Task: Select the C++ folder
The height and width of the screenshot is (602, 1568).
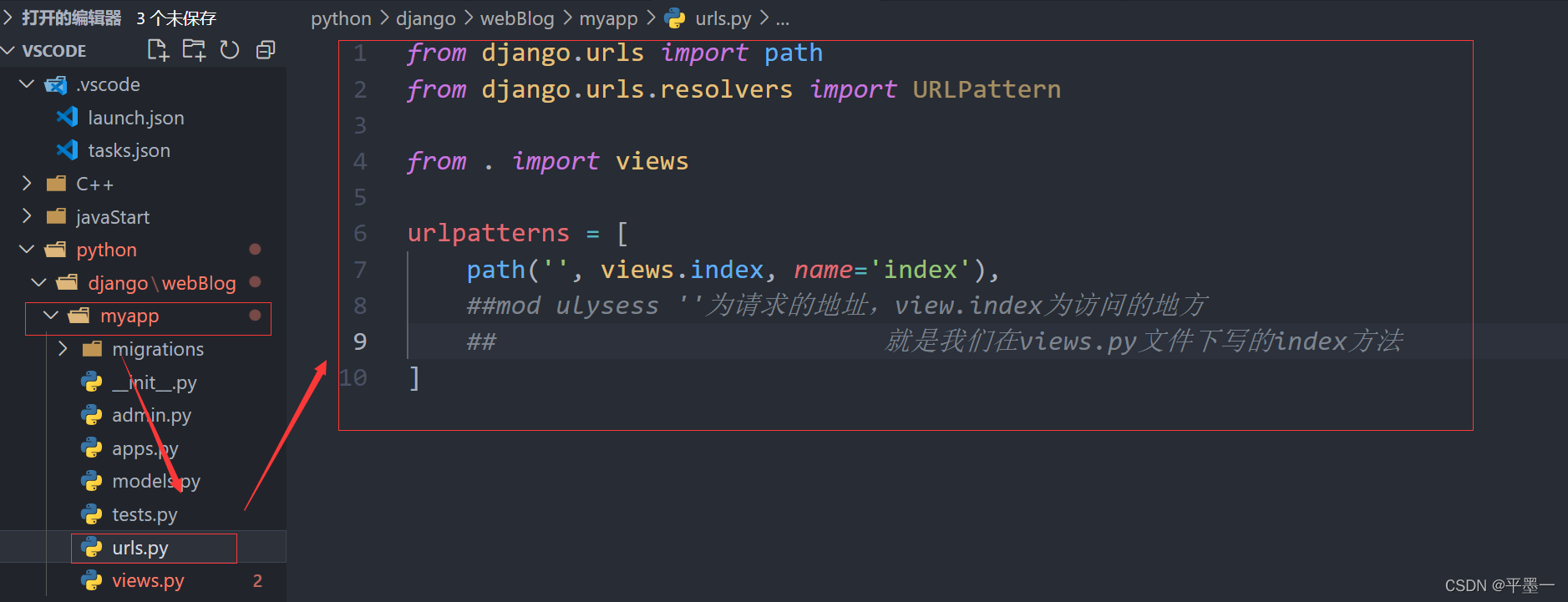Action: [94, 184]
